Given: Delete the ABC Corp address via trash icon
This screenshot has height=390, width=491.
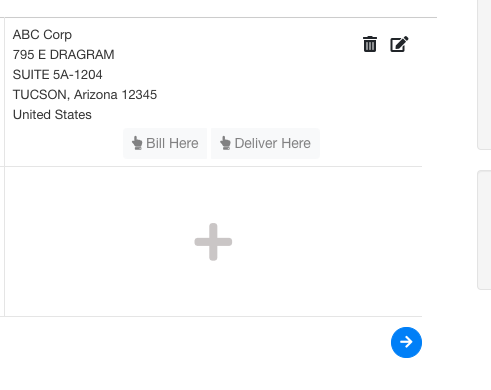Looking at the screenshot, I should click(x=370, y=44).
